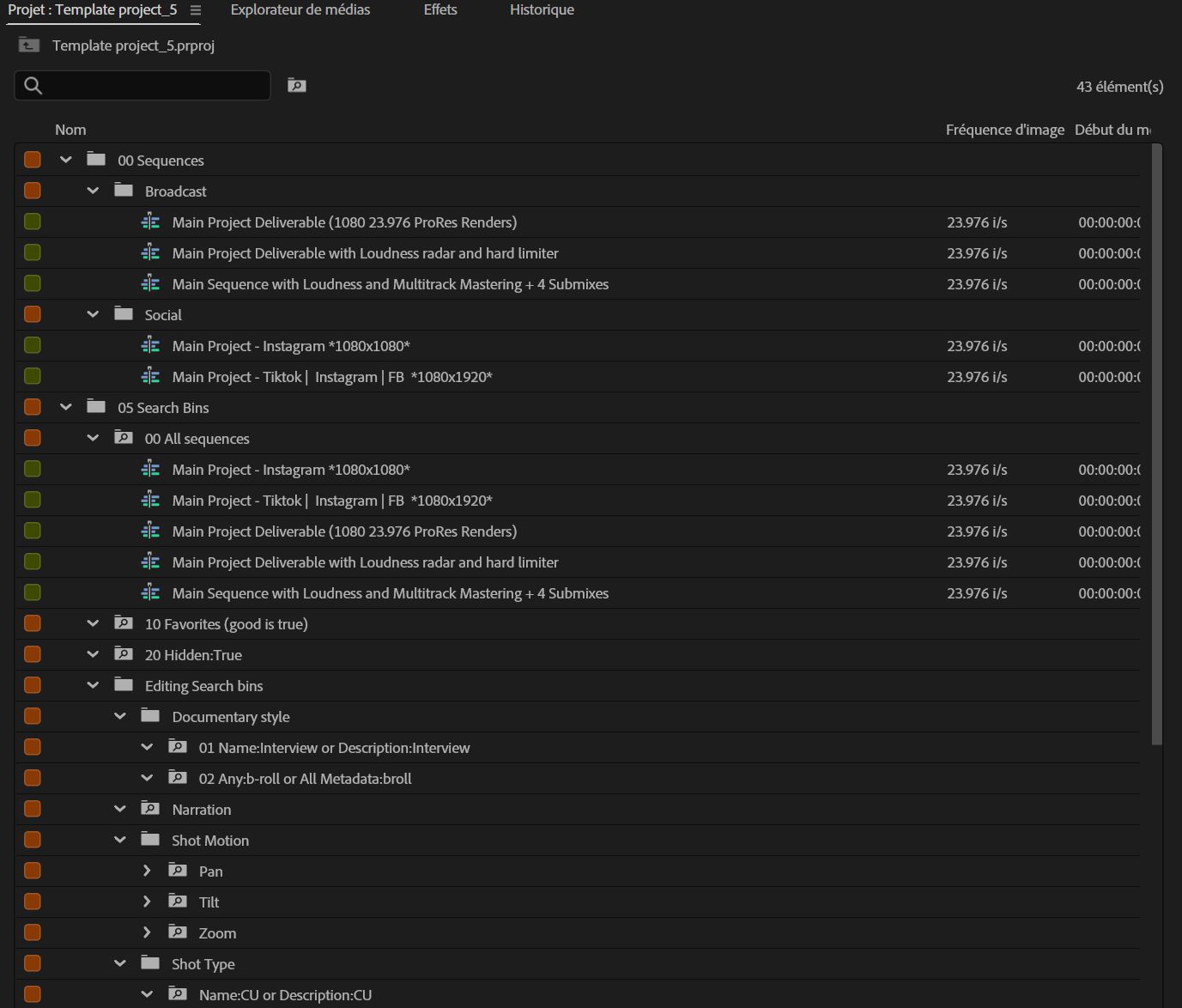The width and height of the screenshot is (1182, 1008).
Task: Click the 43 élément(s) count label
Action: 1120,87
